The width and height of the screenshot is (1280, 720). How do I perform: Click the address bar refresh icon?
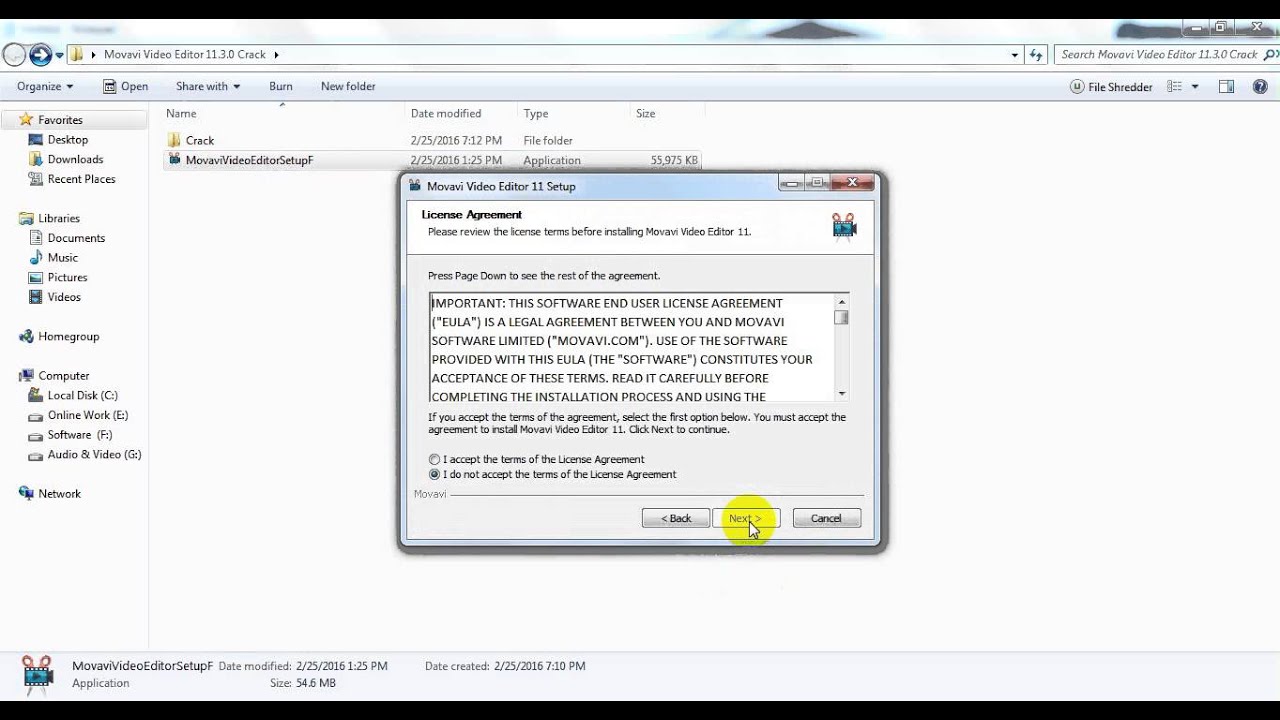pos(1036,55)
